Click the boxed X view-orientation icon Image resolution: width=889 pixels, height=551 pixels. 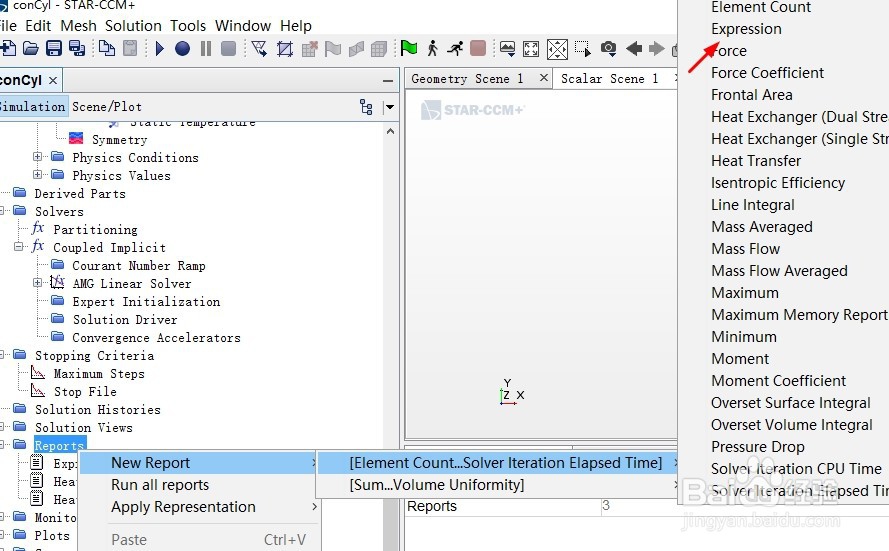tap(557, 49)
